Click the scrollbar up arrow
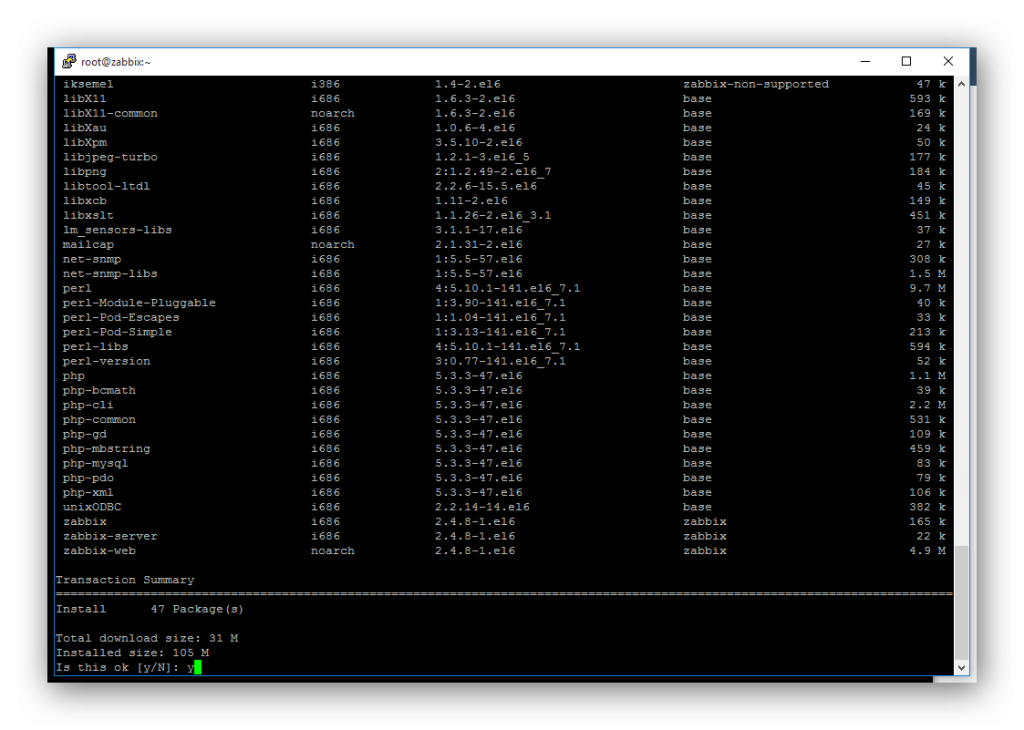 [961, 85]
